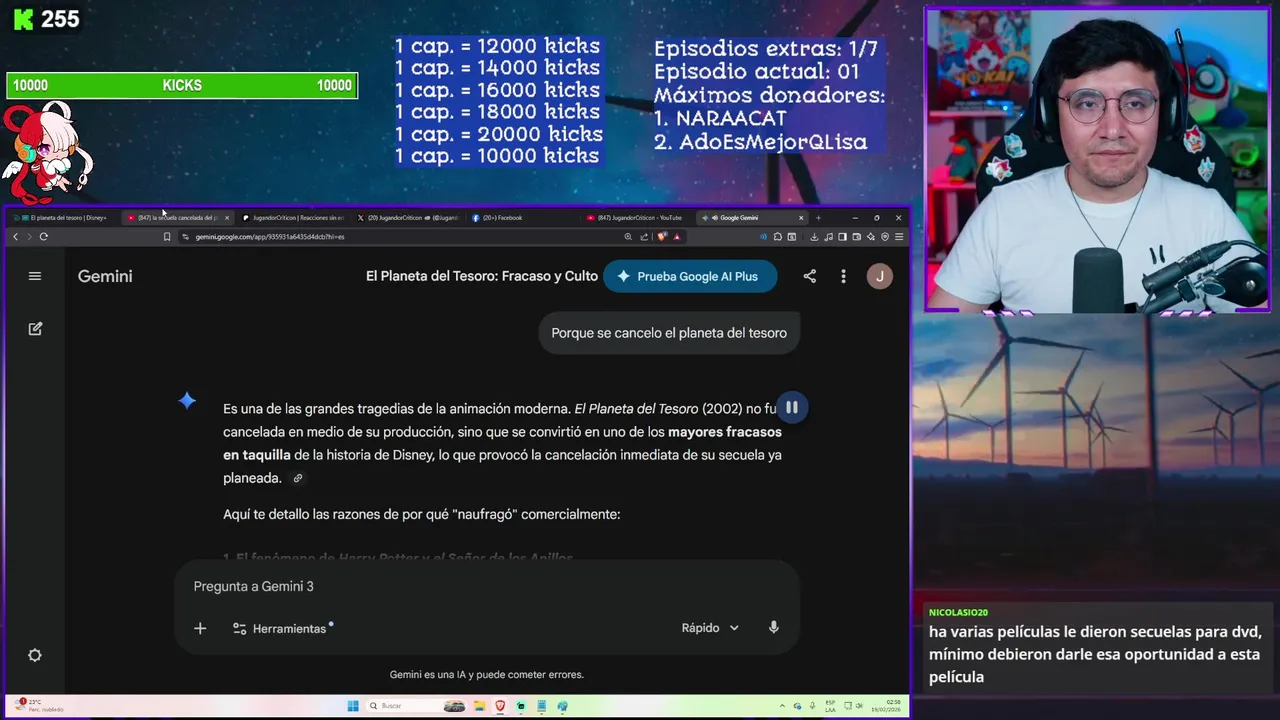Viewport: 1280px width, 720px height.
Task: Open the Herramientas tools menu
Action: point(283,628)
